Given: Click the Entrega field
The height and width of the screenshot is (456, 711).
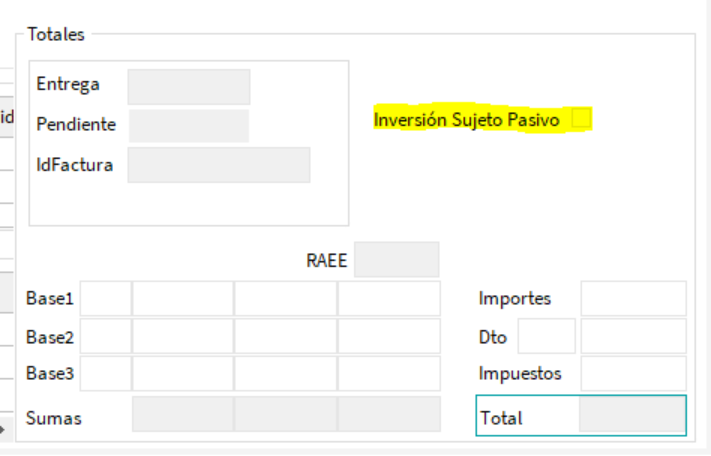Looking at the screenshot, I should click(189, 87).
